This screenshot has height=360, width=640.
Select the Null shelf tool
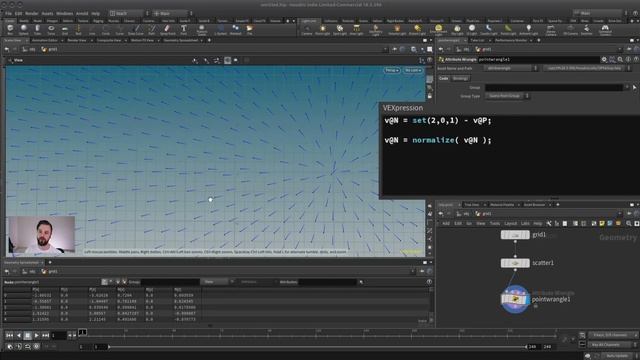78,29
